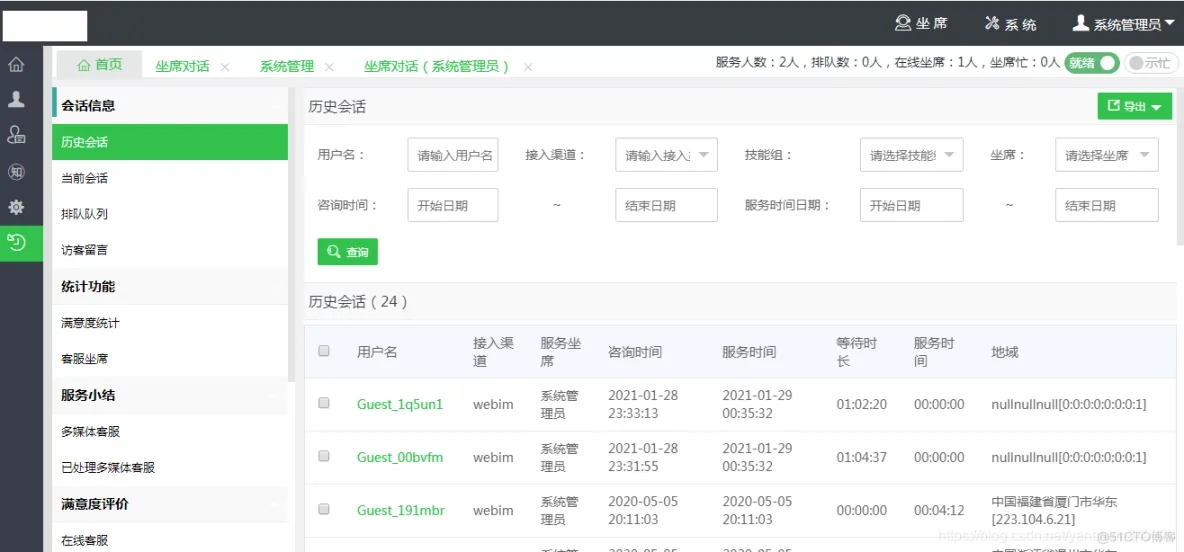Collapse the 会话信息 section header
This screenshot has width=1184, height=552.
170,106
